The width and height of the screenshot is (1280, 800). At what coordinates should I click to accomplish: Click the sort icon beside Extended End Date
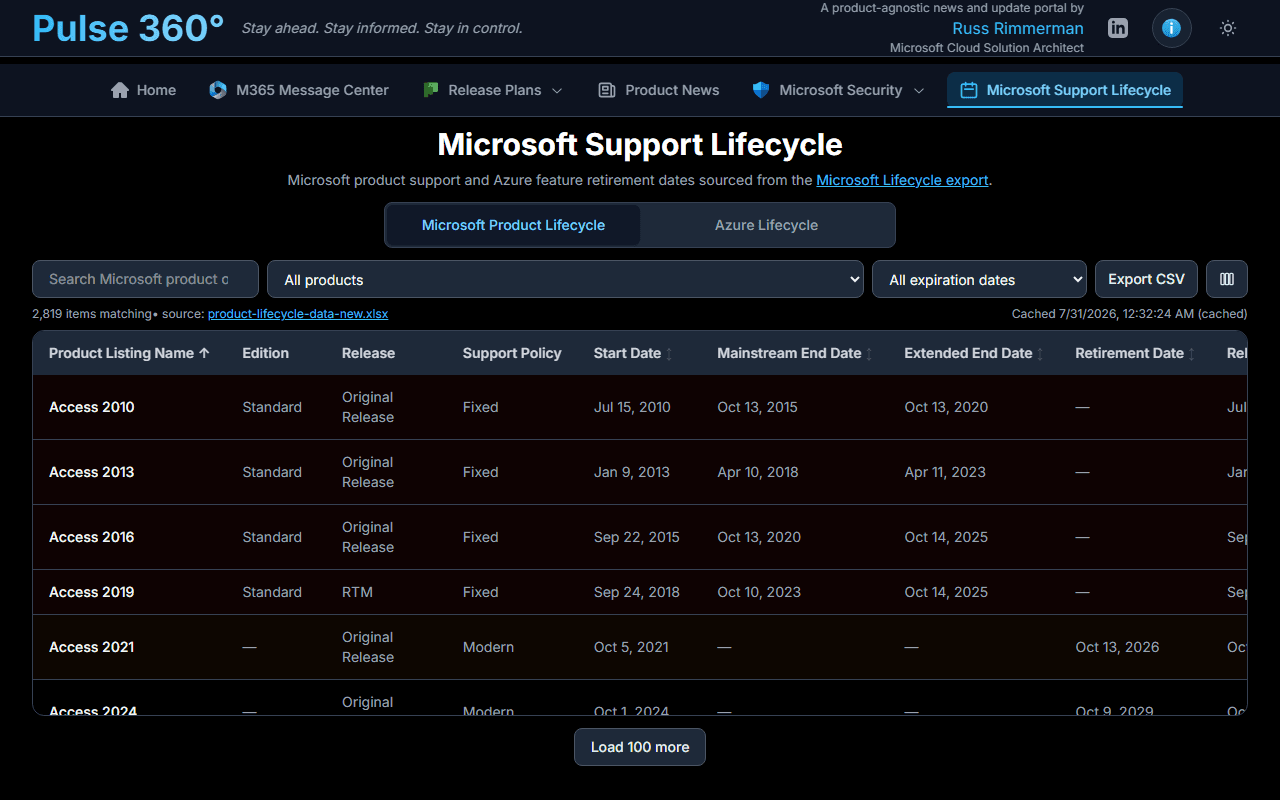[1040, 354]
